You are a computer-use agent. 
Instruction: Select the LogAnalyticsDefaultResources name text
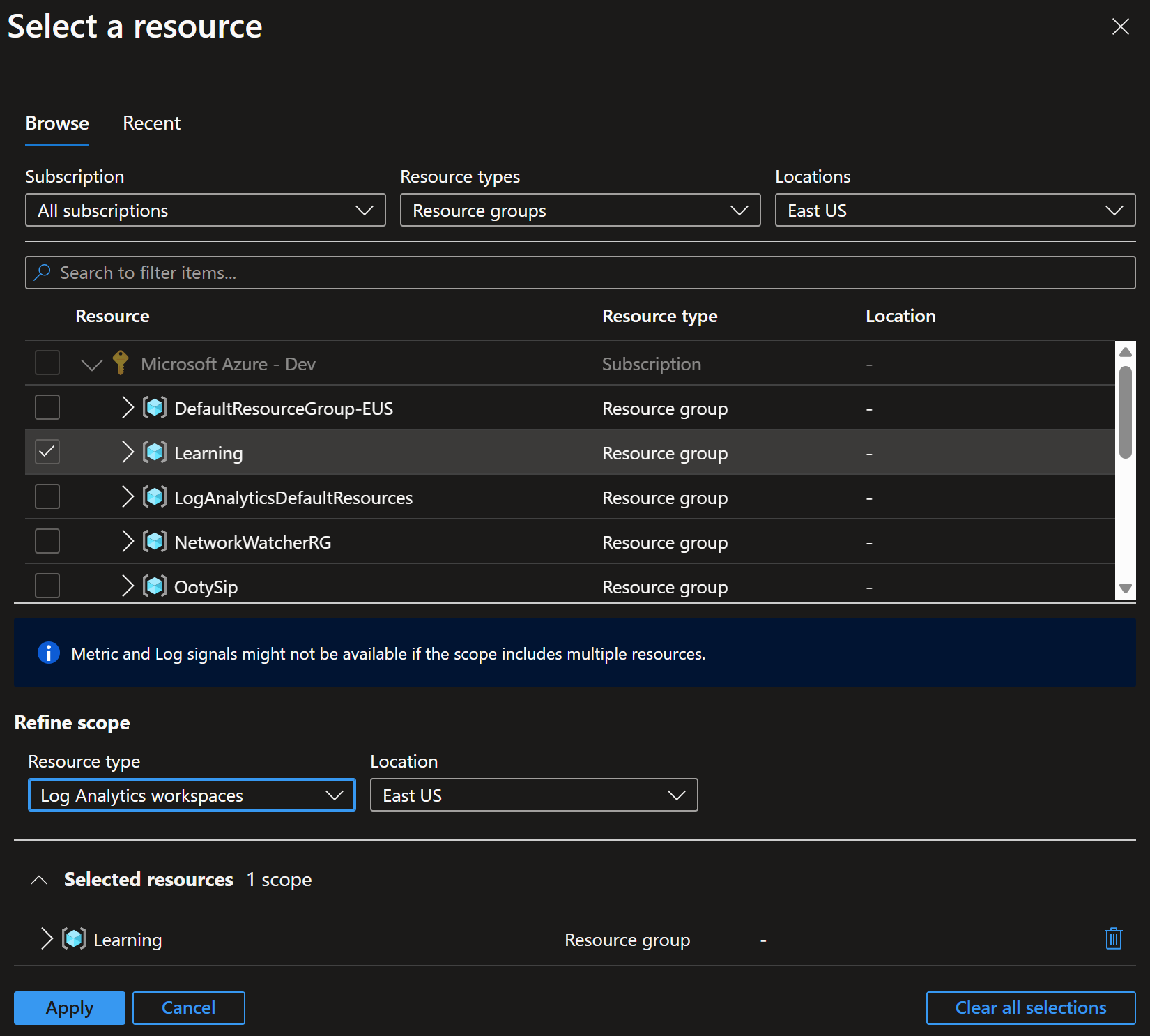click(x=293, y=498)
